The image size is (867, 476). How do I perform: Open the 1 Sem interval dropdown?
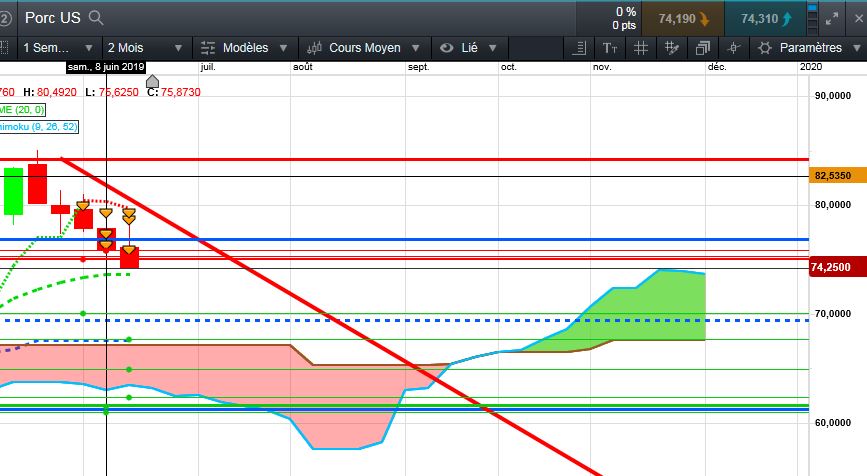pyautogui.click(x=58, y=48)
